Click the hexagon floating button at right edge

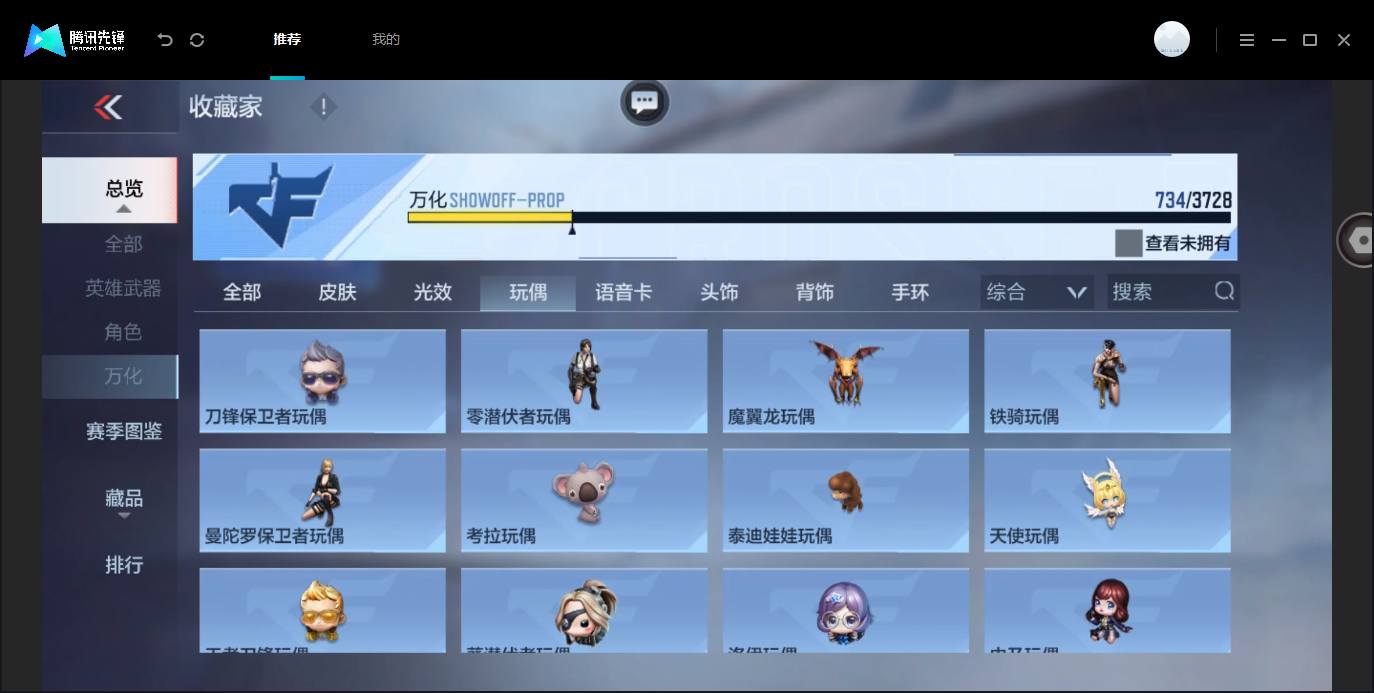tap(1357, 240)
